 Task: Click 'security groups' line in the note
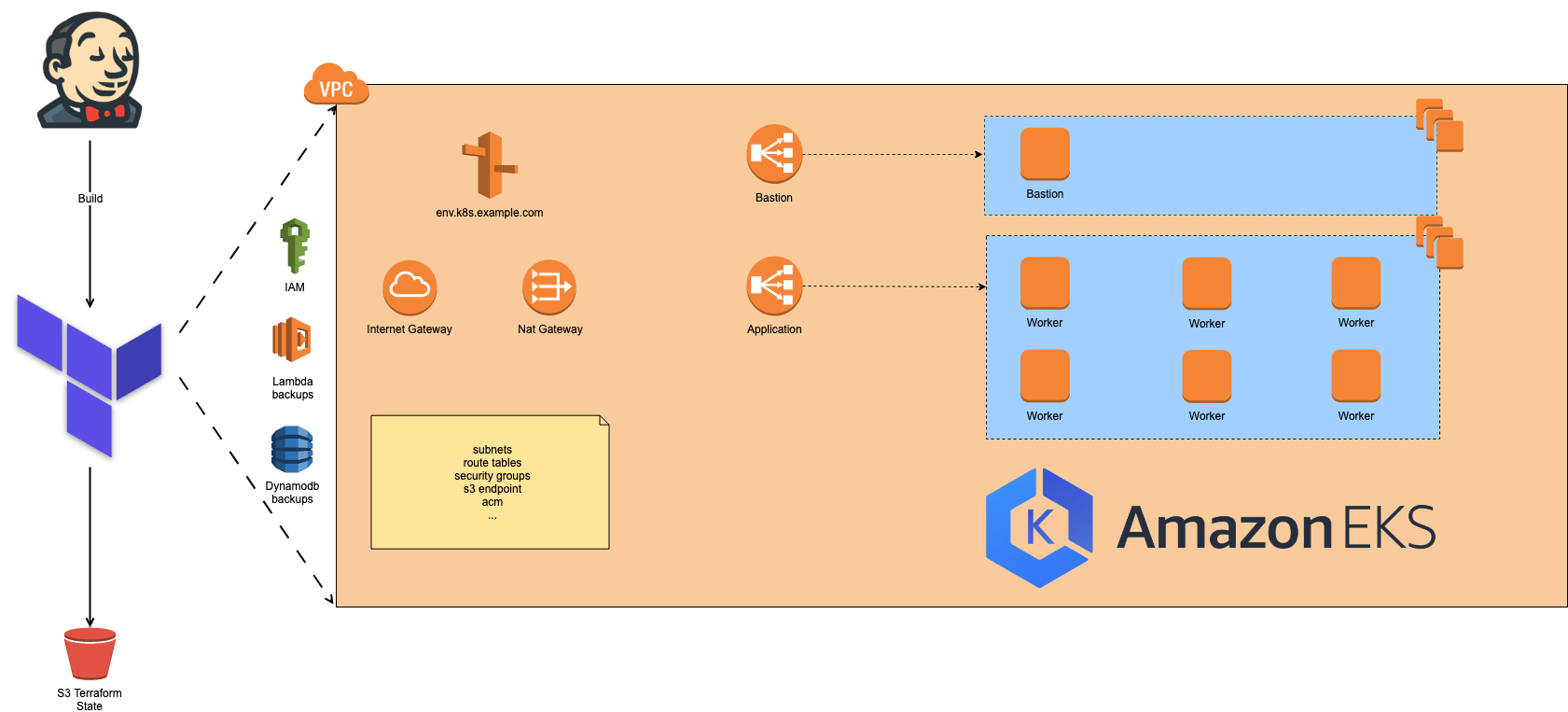[x=493, y=476]
